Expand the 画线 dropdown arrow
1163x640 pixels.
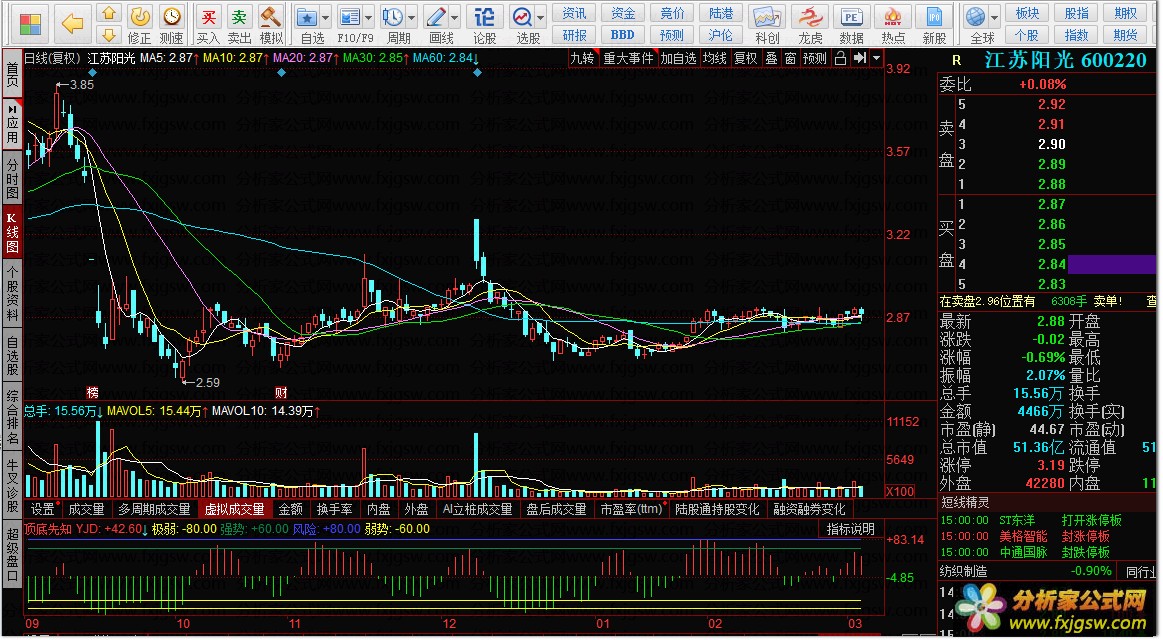tap(455, 17)
